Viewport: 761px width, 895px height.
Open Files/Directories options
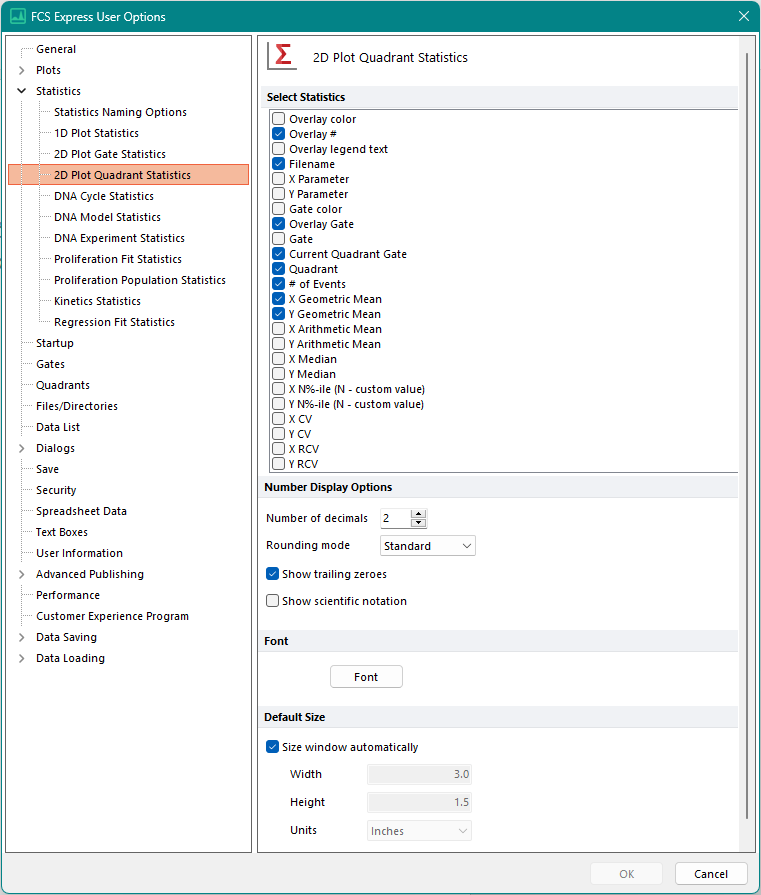[x=76, y=406]
